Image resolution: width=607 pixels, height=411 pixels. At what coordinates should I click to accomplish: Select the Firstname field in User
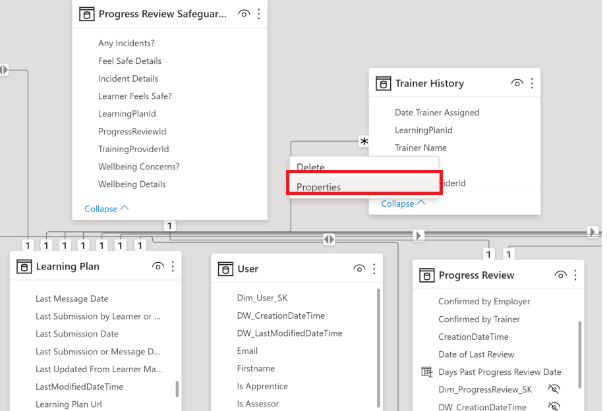(256, 368)
